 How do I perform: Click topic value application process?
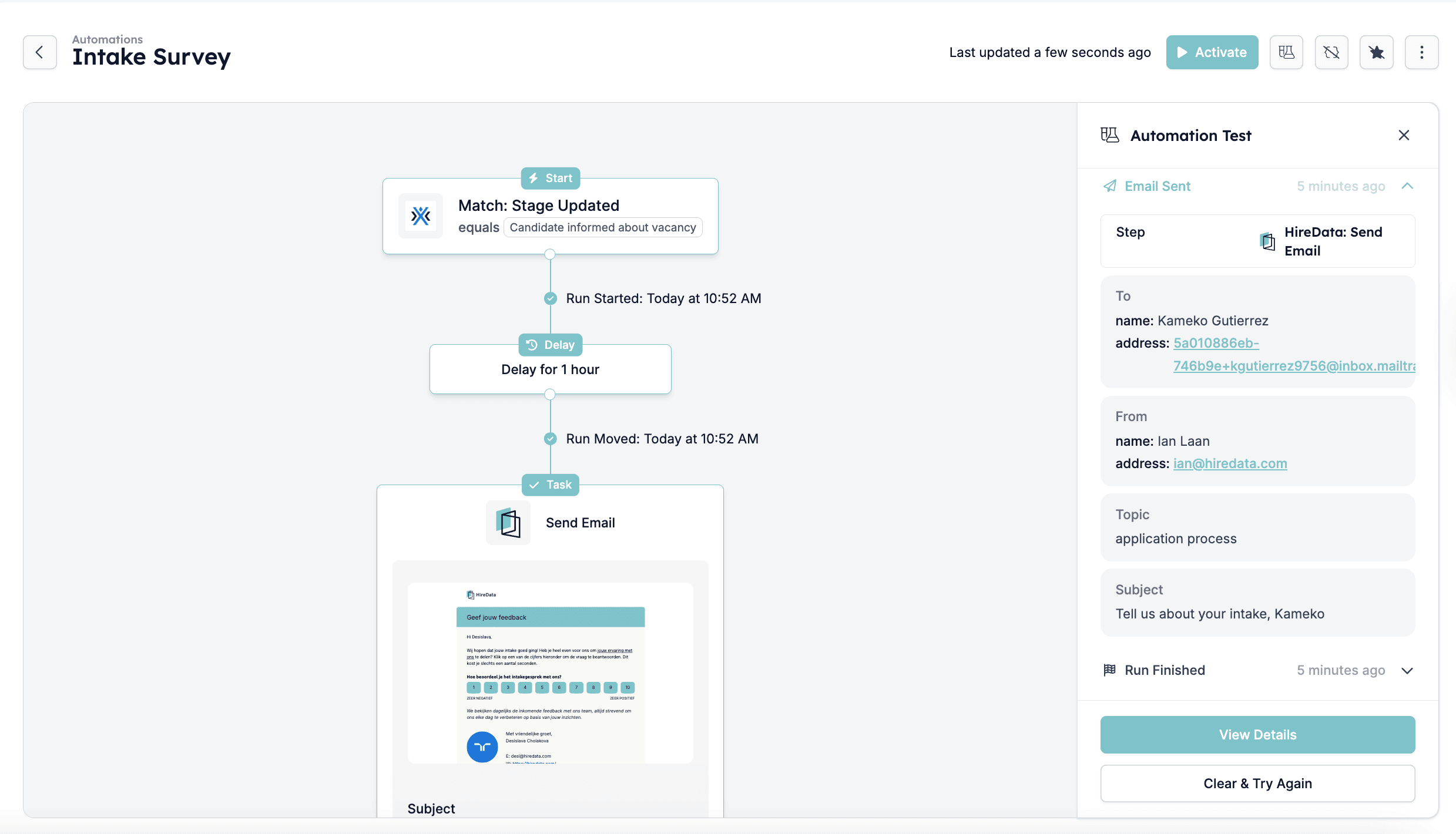pos(1176,539)
